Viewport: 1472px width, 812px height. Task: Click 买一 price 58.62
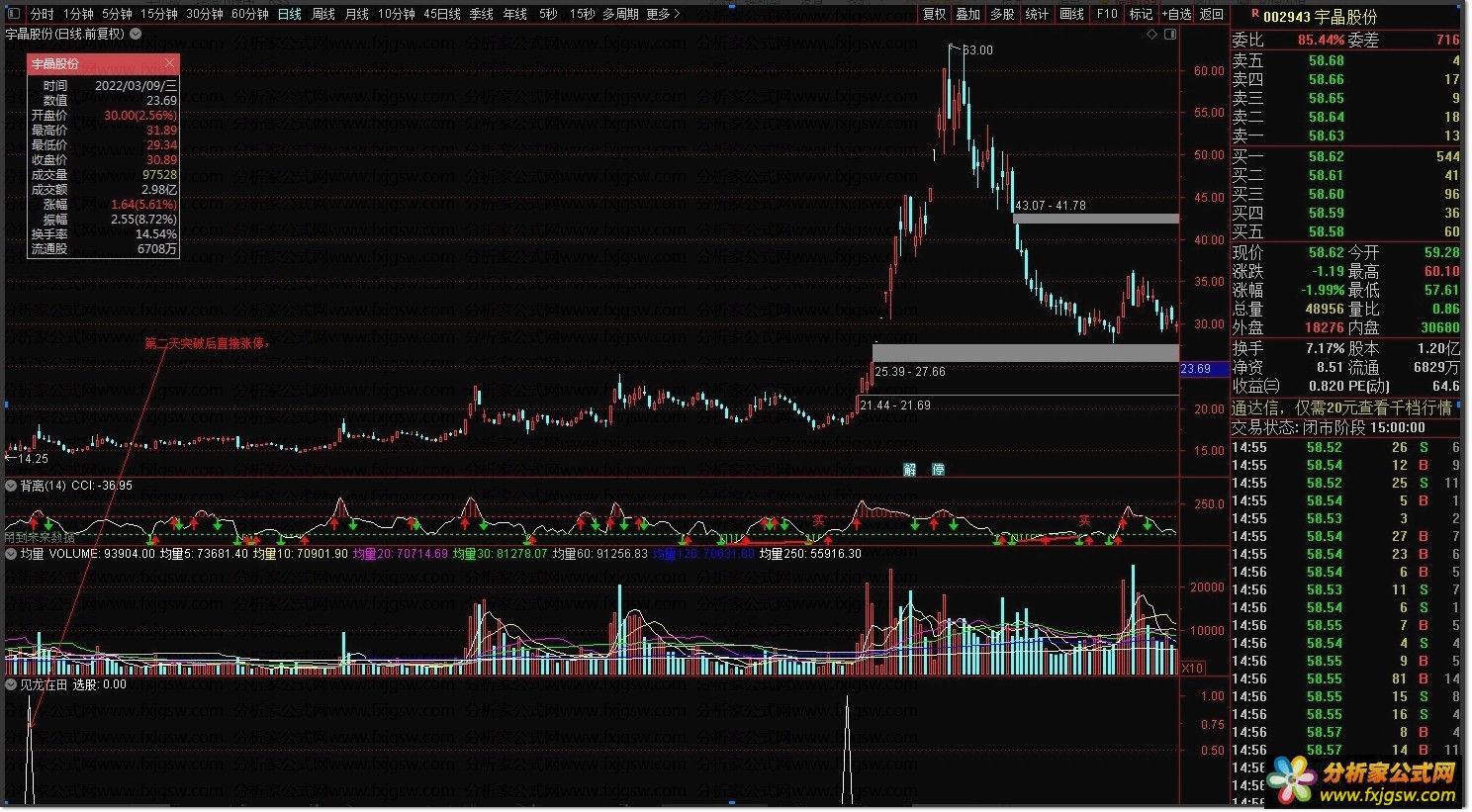[1326, 156]
